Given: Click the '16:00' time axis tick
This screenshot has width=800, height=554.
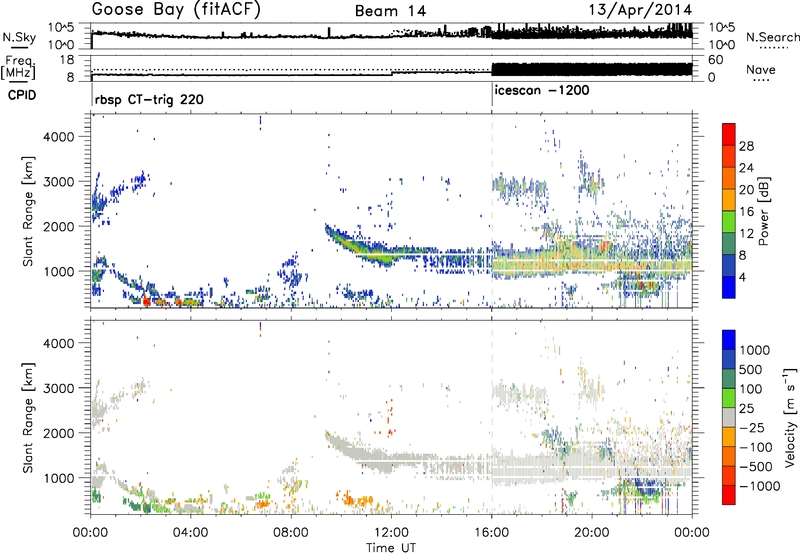Looking at the screenshot, I should [x=491, y=533].
